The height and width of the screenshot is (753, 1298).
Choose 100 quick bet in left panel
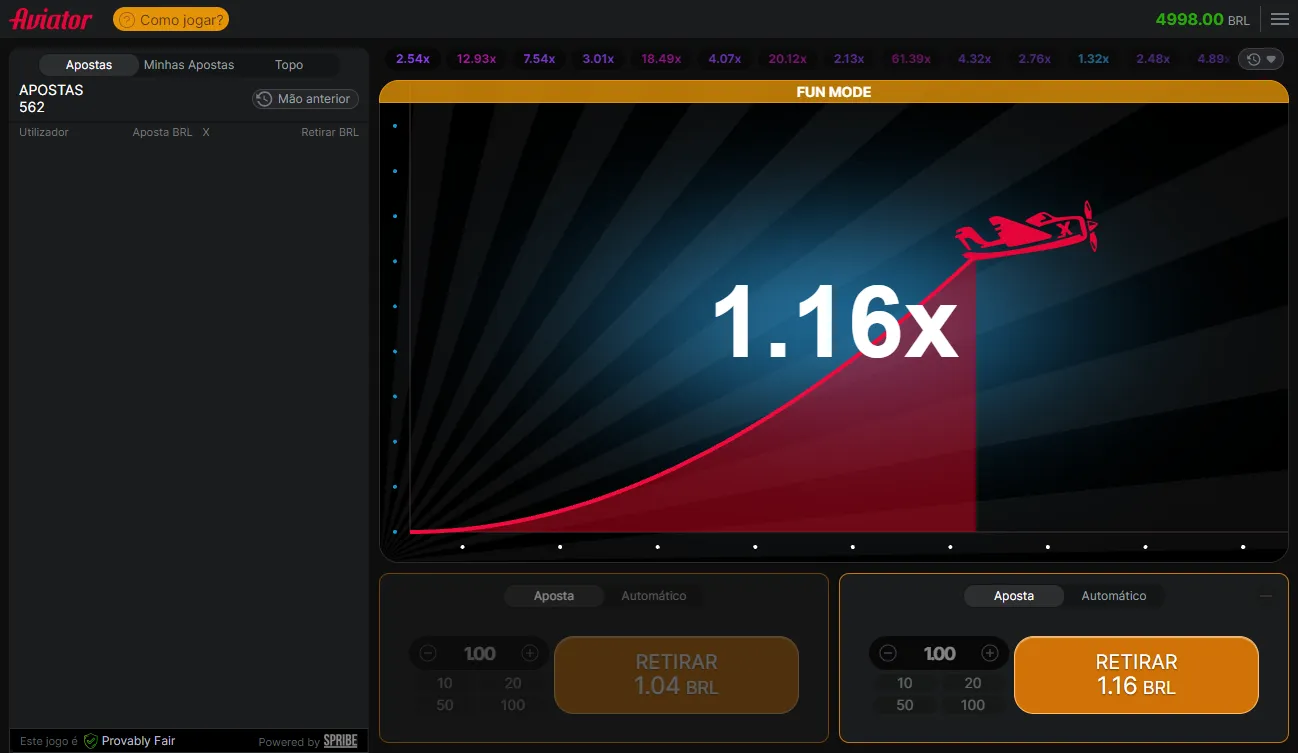513,705
